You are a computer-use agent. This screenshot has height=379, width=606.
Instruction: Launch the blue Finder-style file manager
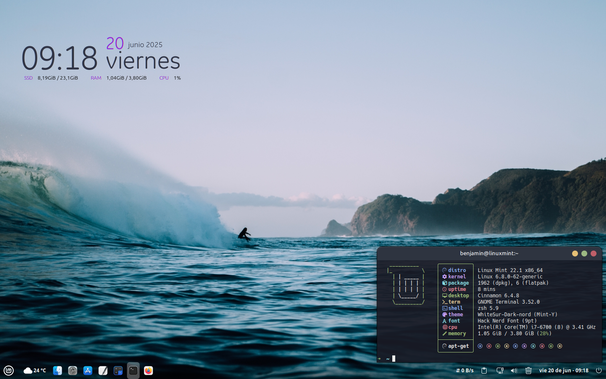coord(58,371)
